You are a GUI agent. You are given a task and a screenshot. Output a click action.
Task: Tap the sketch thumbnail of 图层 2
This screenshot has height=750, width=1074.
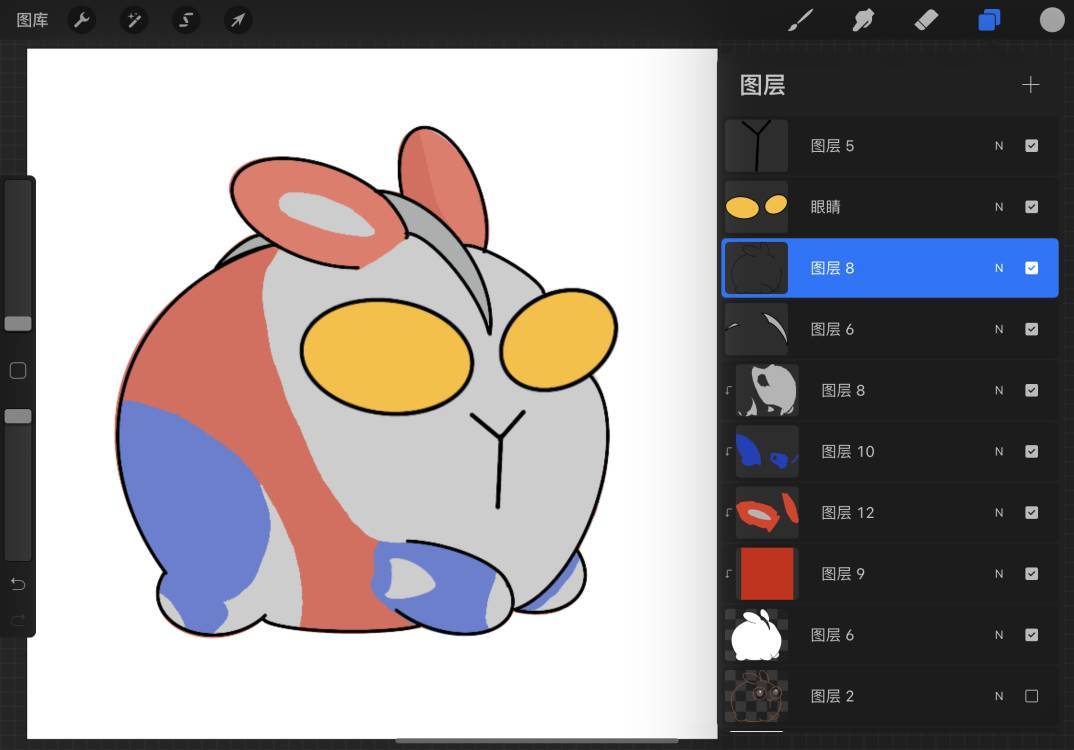[x=756, y=696]
